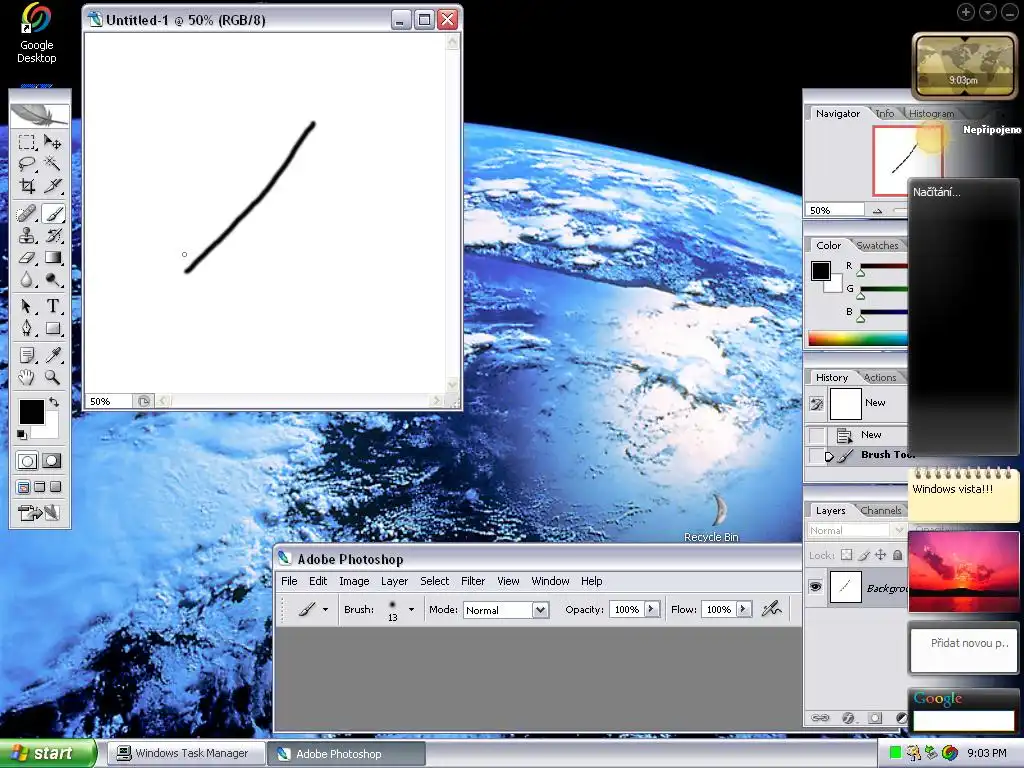Switch to Standard editing mode
Screen dimensions: 1024x768
click(27, 461)
